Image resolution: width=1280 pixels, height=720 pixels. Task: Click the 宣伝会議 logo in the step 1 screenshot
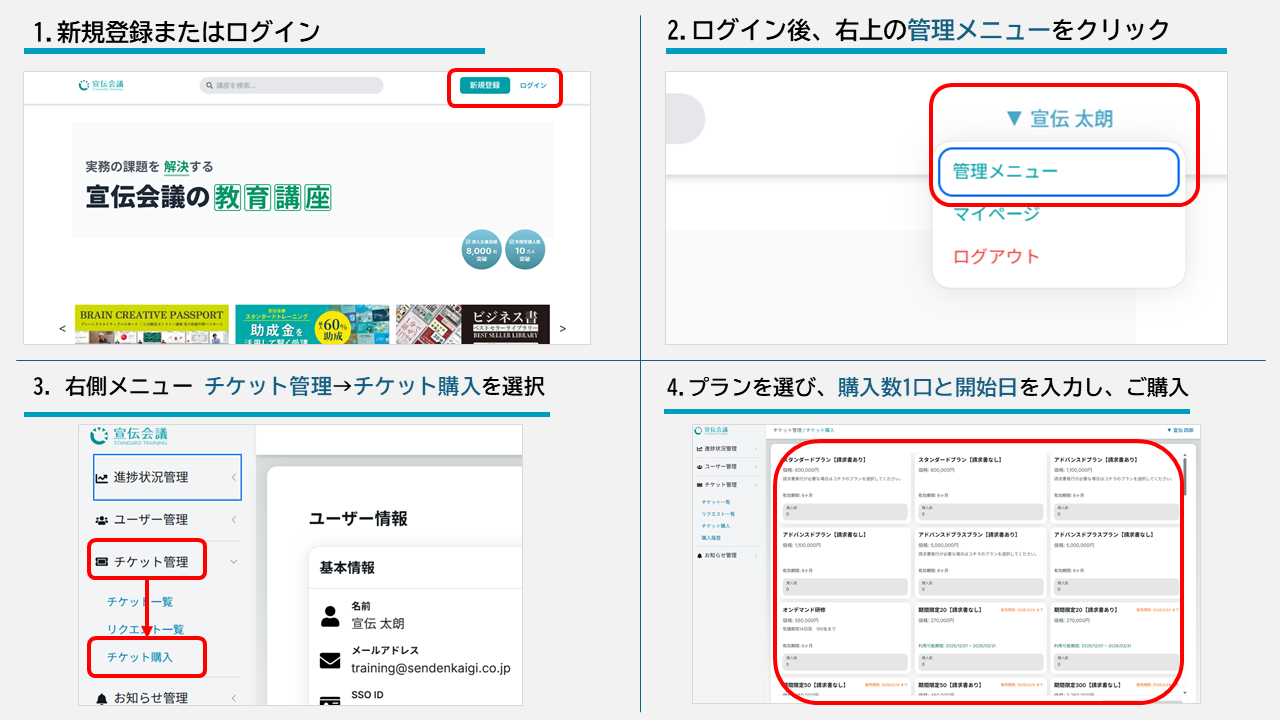(101, 85)
